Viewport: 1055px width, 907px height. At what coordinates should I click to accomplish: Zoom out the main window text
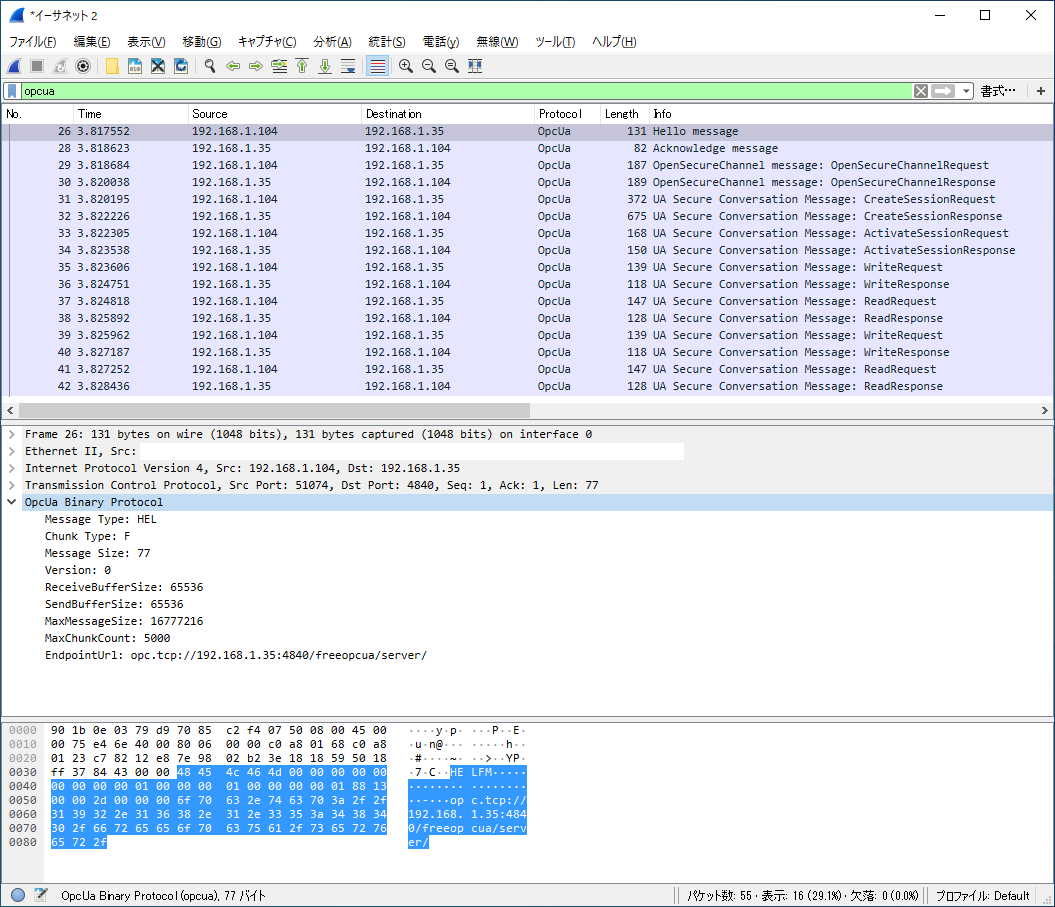pyautogui.click(x=429, y=66)
